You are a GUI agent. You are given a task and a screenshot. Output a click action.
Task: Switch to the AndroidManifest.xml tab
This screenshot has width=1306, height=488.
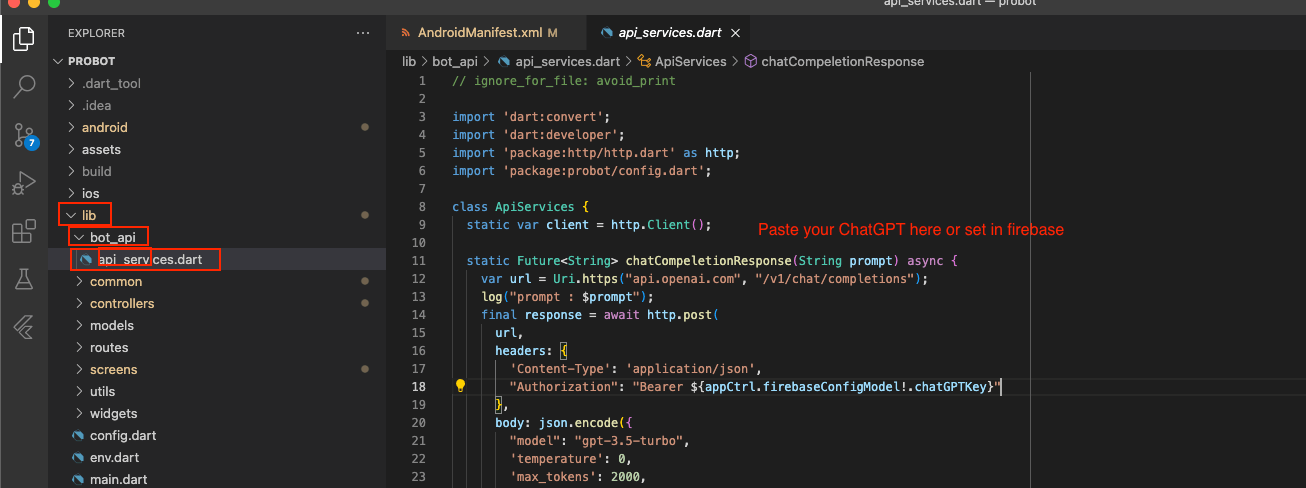tap(478, 33)
